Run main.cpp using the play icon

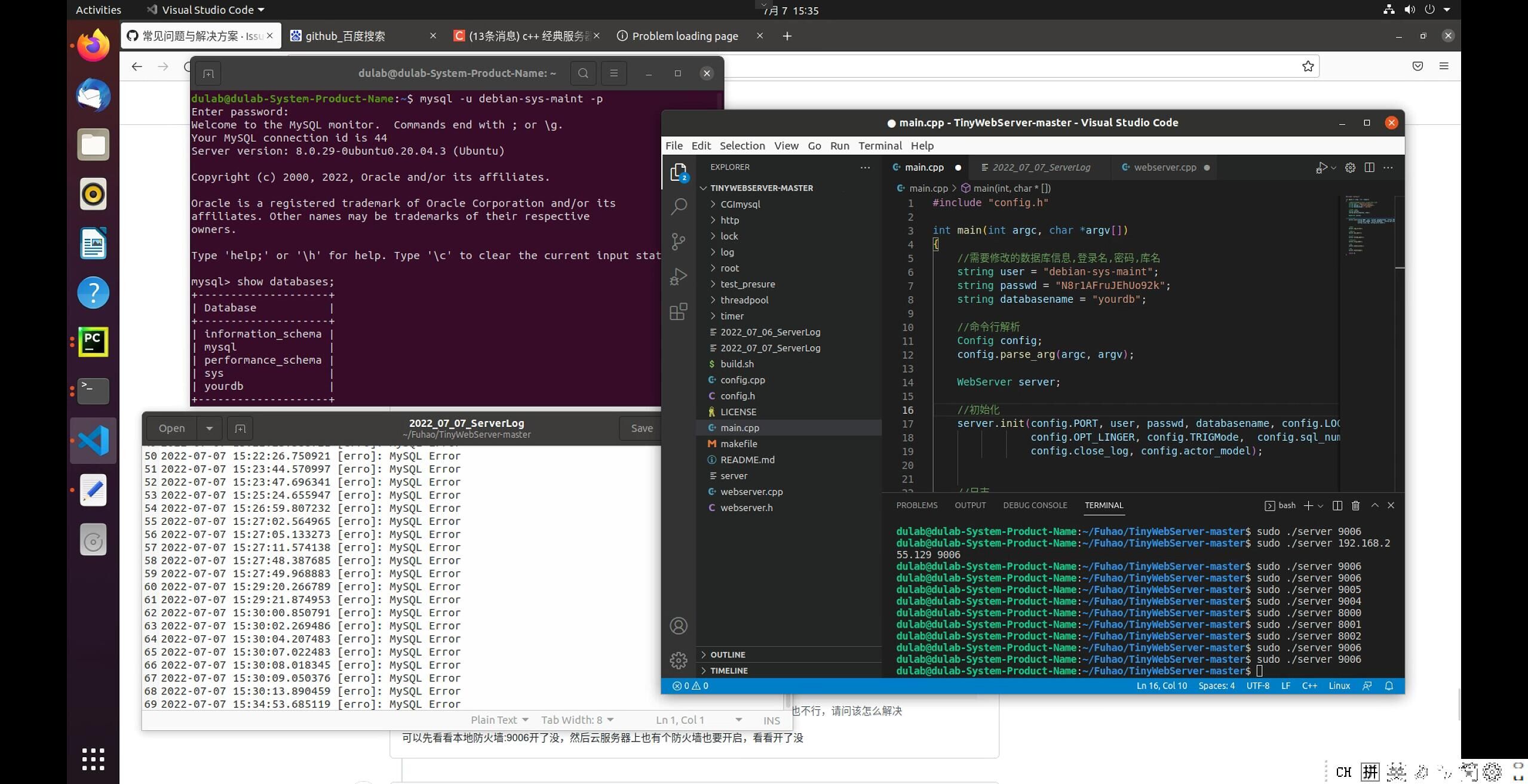tap(1322, 168)
